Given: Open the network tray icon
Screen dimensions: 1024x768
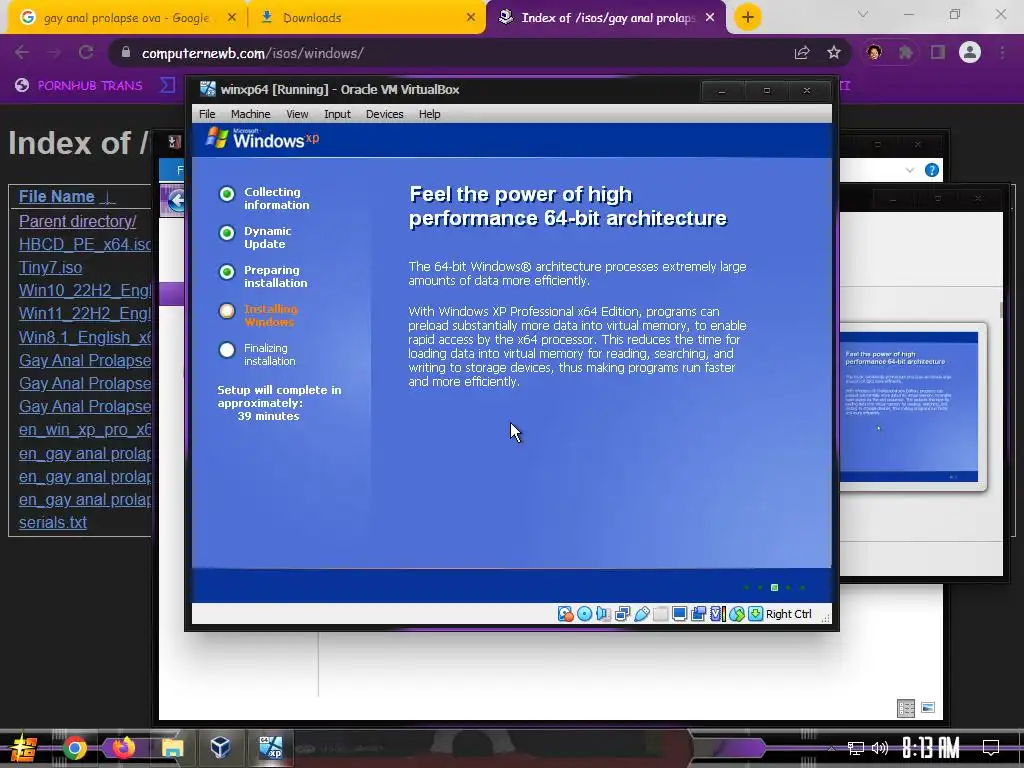Looking at the screenshot, I should [856, 748].
